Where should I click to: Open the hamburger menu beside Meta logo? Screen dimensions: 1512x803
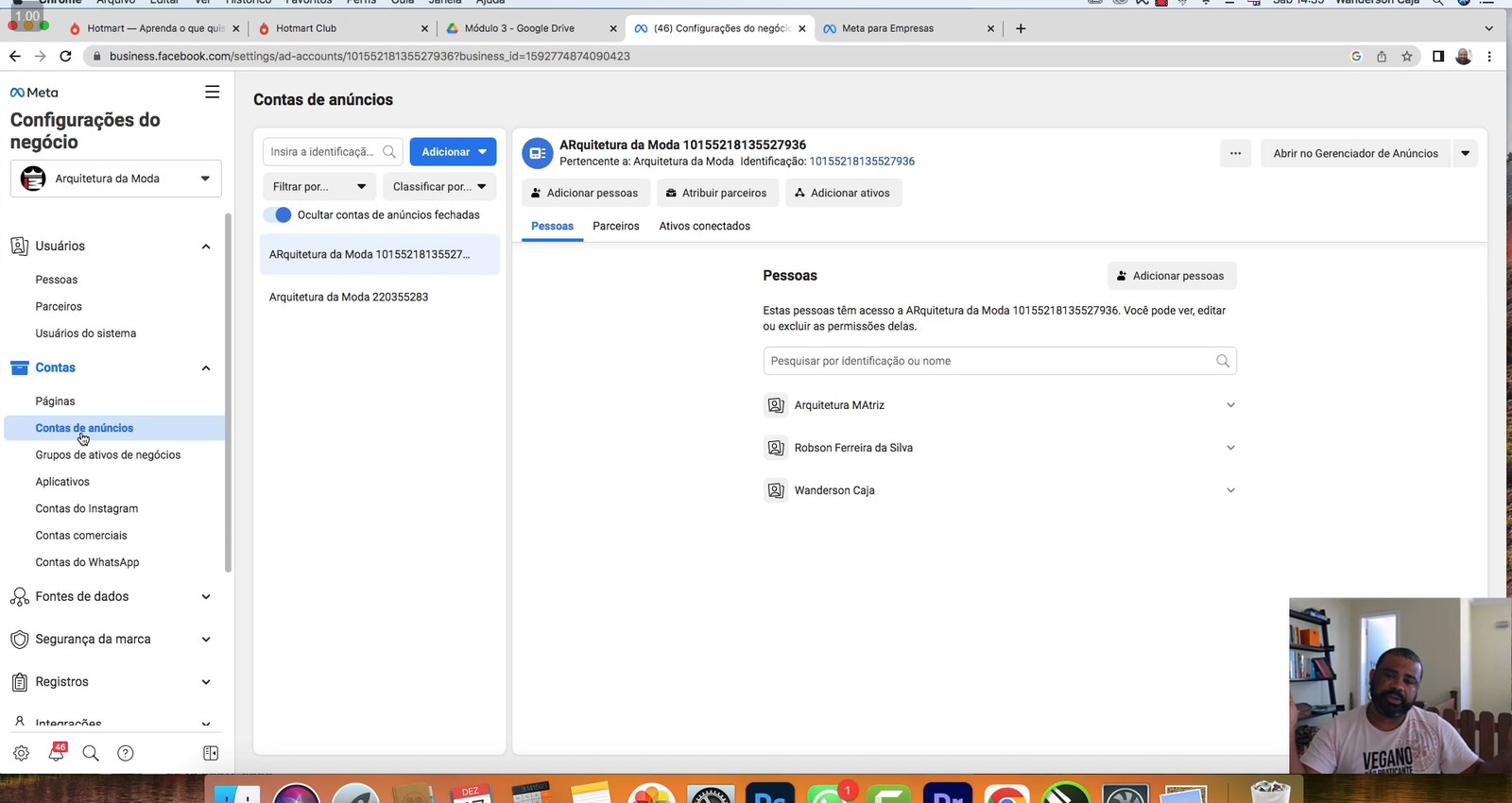[x=212, y=92]
